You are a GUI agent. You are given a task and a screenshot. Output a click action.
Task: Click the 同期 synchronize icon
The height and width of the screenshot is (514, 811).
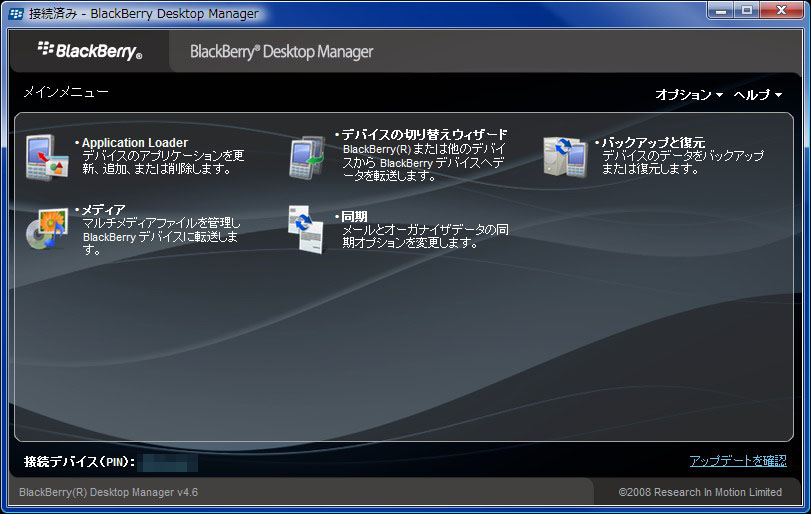(307, 228)
